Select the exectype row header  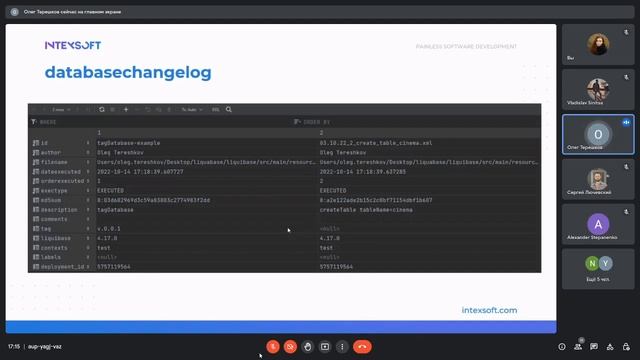[x=62, y=191]
